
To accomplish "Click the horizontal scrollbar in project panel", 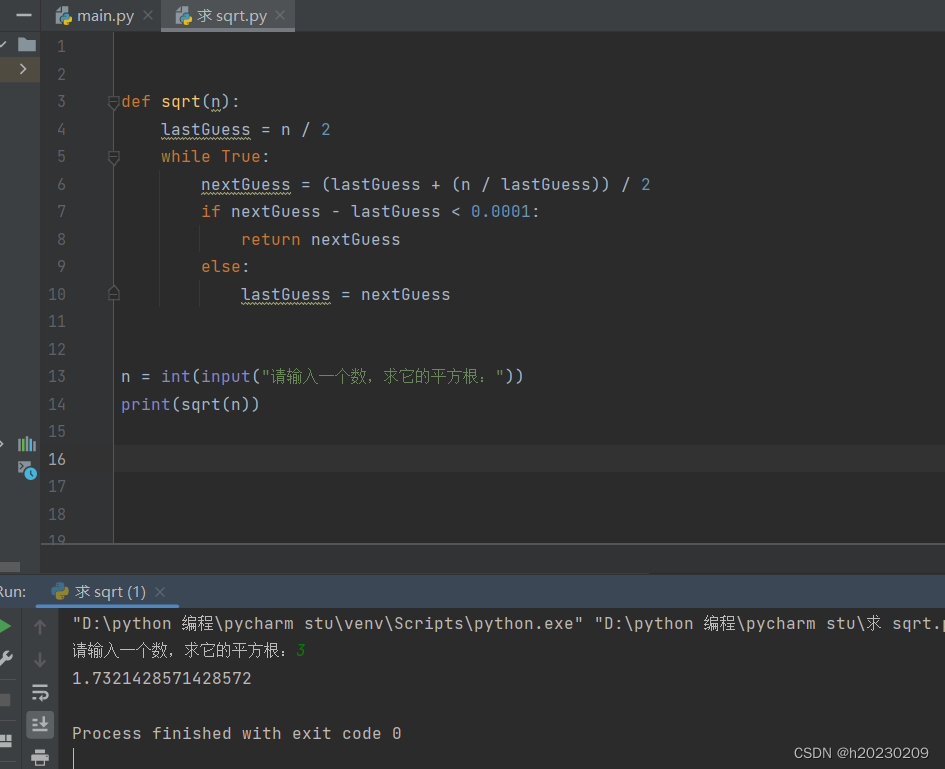I will click(x=10, y=567).
